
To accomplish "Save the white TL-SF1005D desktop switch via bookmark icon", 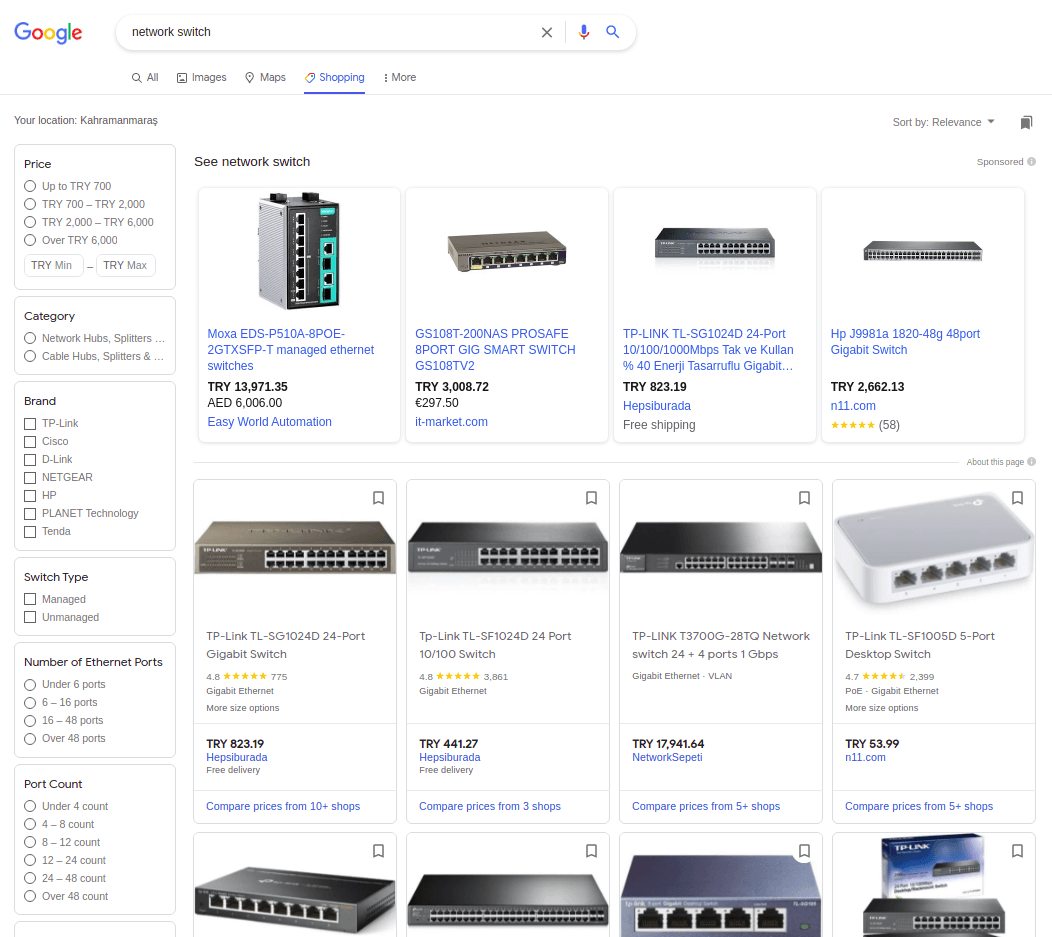I will coord(1017,497).
